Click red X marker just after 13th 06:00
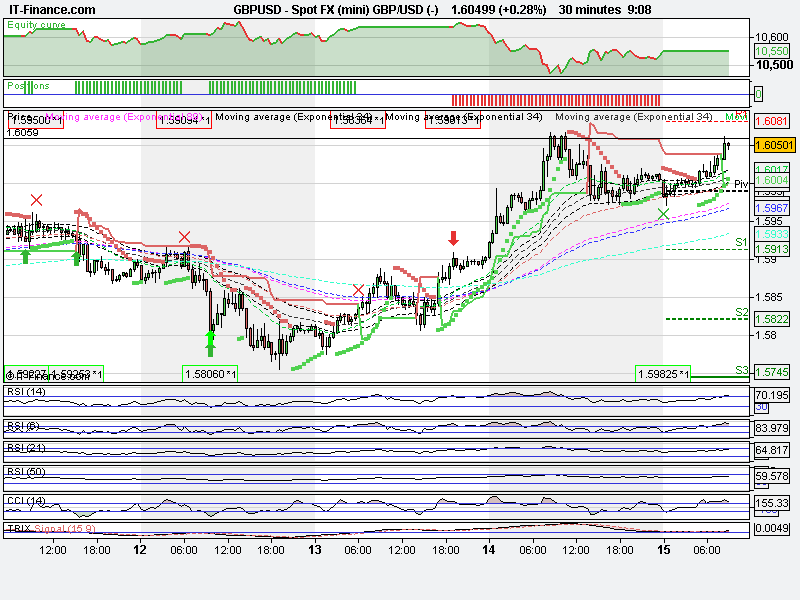 click(359, 290)
